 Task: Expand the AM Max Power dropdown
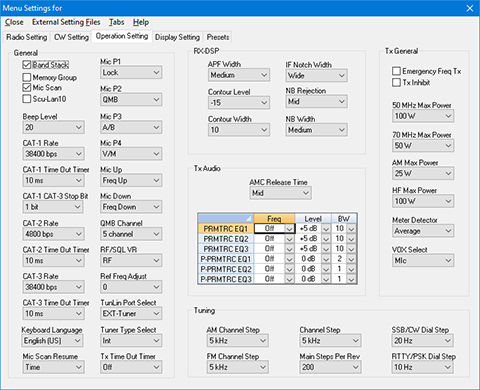[x=423, y=173]
